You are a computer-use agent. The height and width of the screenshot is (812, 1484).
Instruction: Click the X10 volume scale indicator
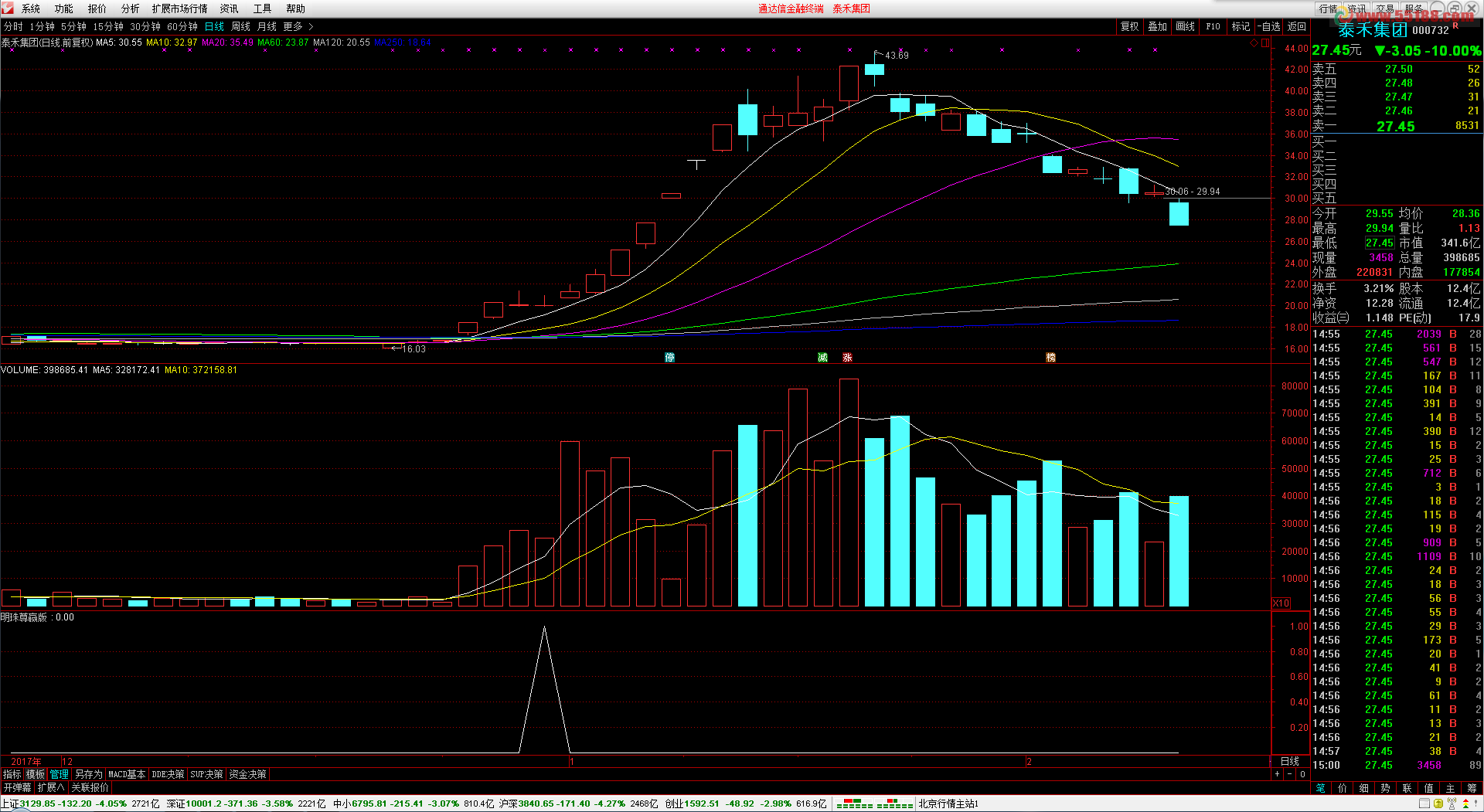click(x=1281, y=603)
